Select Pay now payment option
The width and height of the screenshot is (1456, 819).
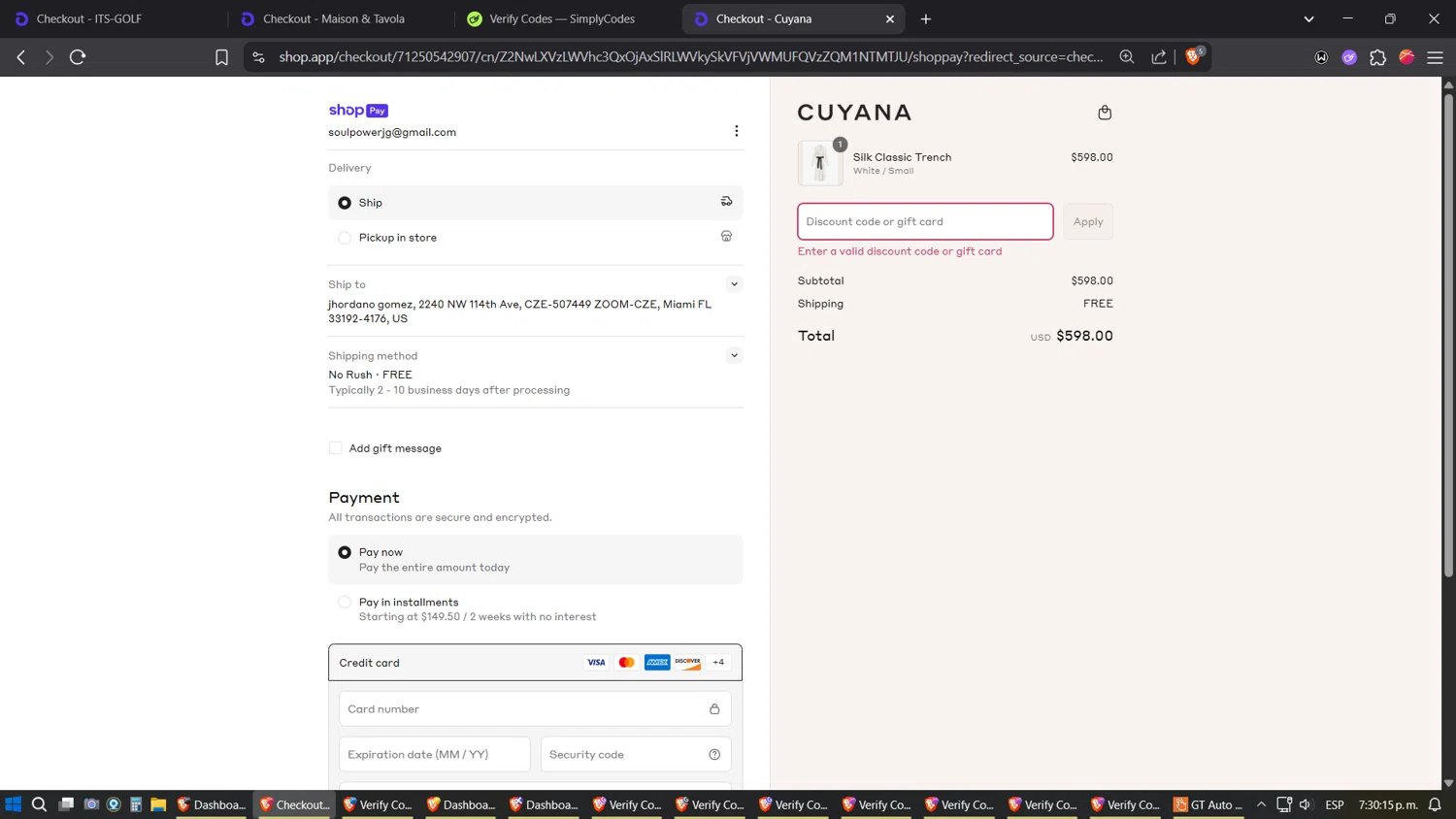pos(536,559)
